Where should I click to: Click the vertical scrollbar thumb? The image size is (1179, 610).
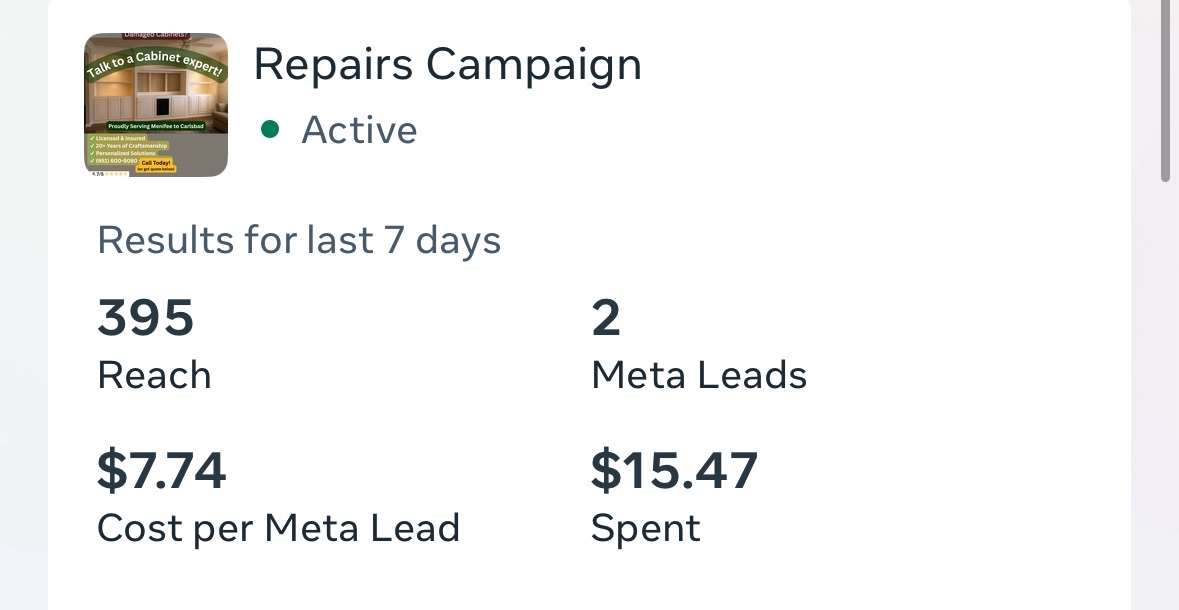coord(1165,90)
